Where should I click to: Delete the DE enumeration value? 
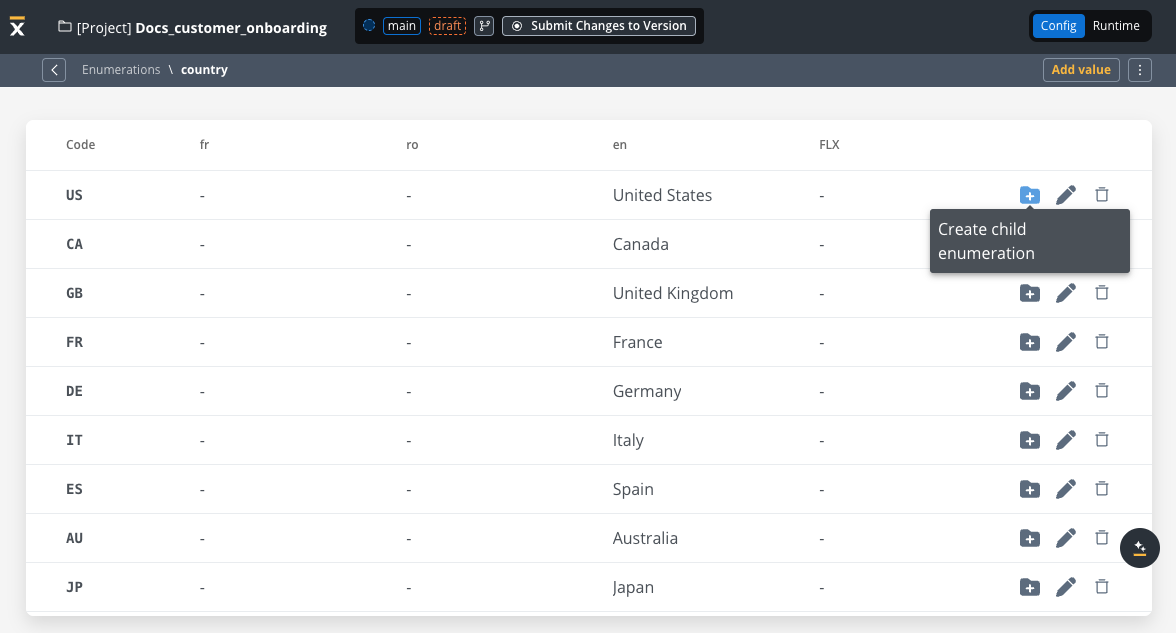click(1102, 391)
